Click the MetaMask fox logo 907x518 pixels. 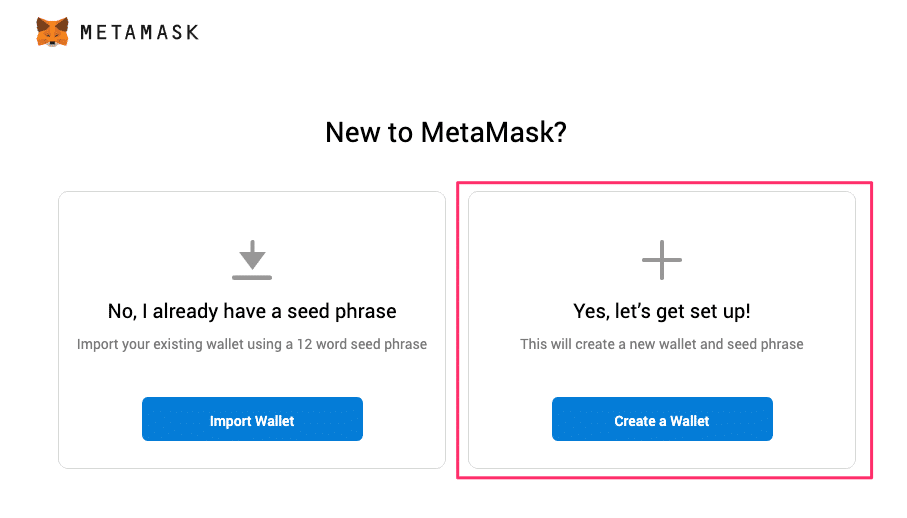pos(52,32)
